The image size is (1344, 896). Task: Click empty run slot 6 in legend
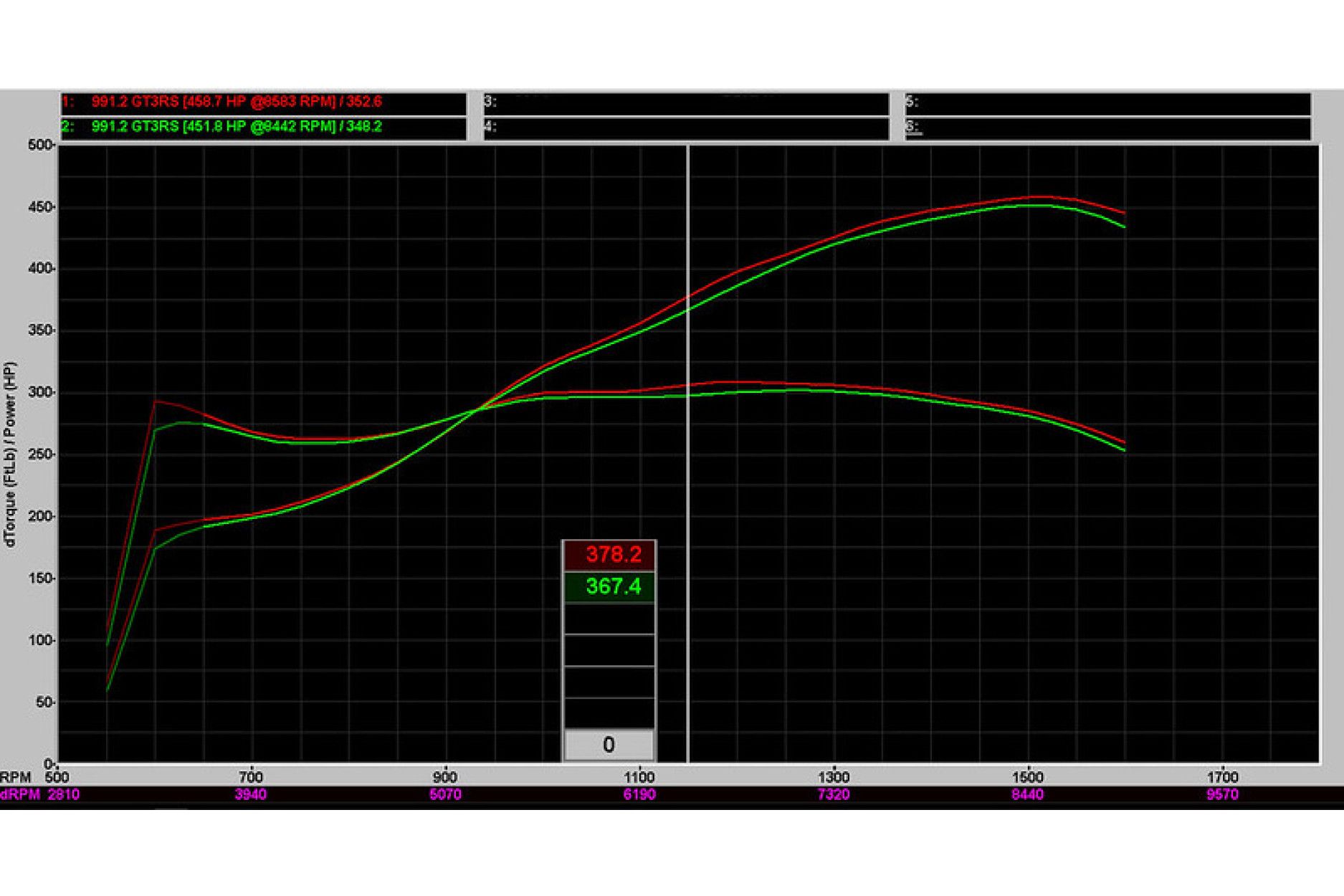click(x=1107, y=128)
